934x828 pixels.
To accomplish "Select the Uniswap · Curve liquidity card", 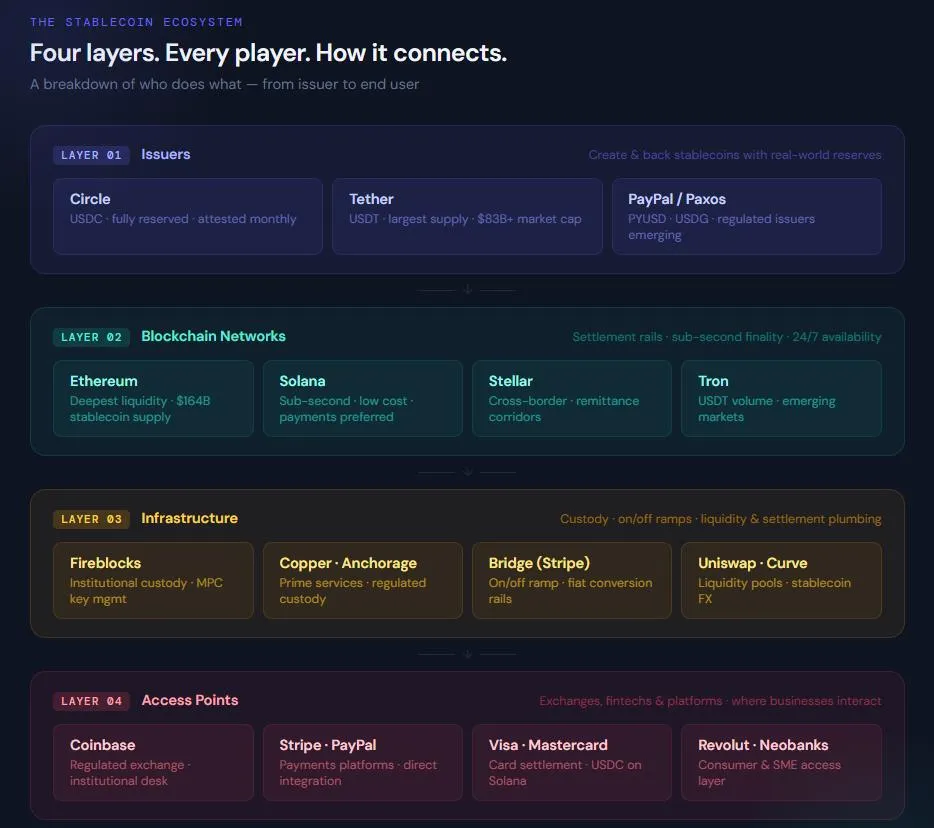I will pos(781,580).
